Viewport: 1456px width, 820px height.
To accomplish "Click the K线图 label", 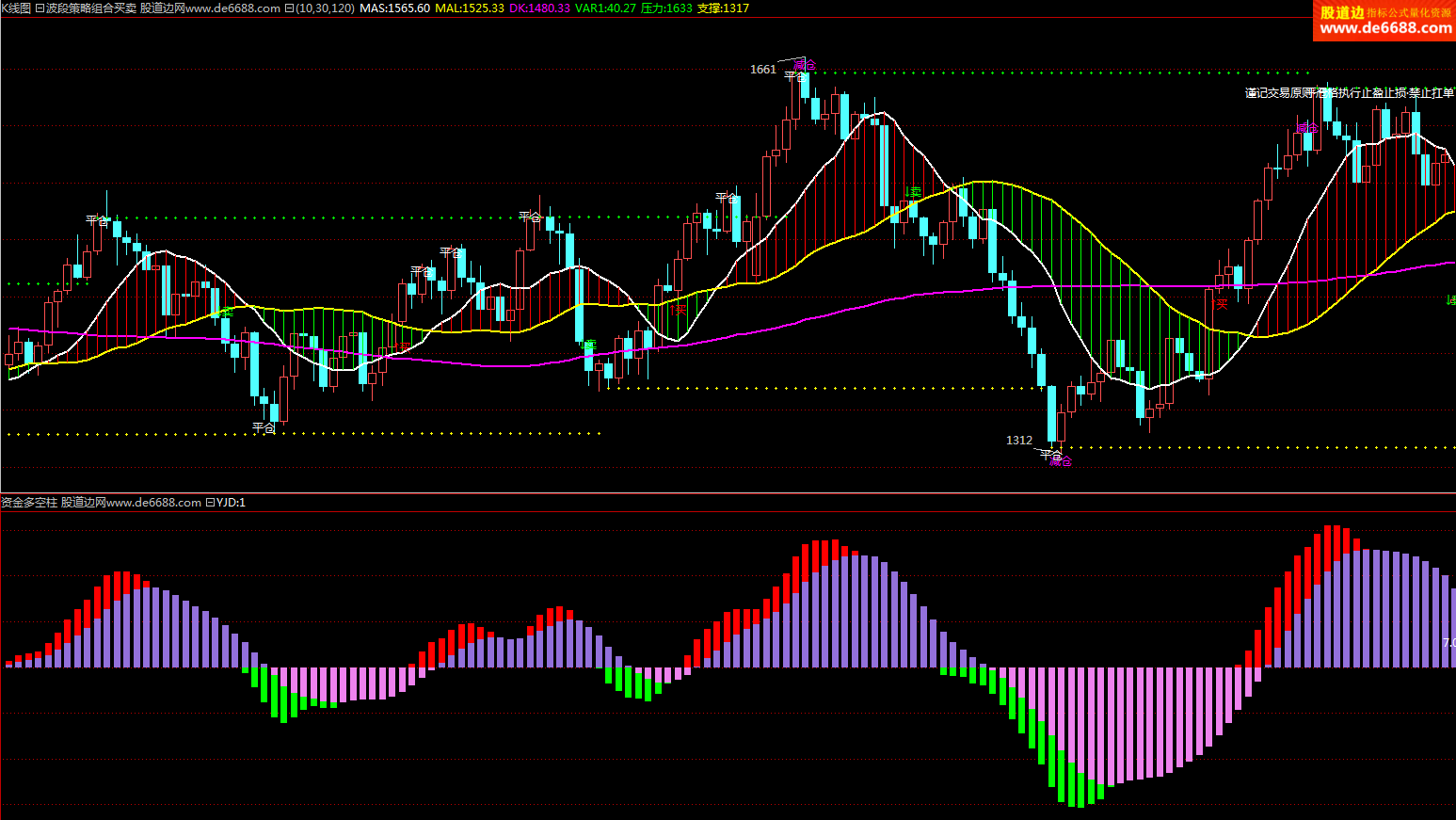I will point(16,8).
